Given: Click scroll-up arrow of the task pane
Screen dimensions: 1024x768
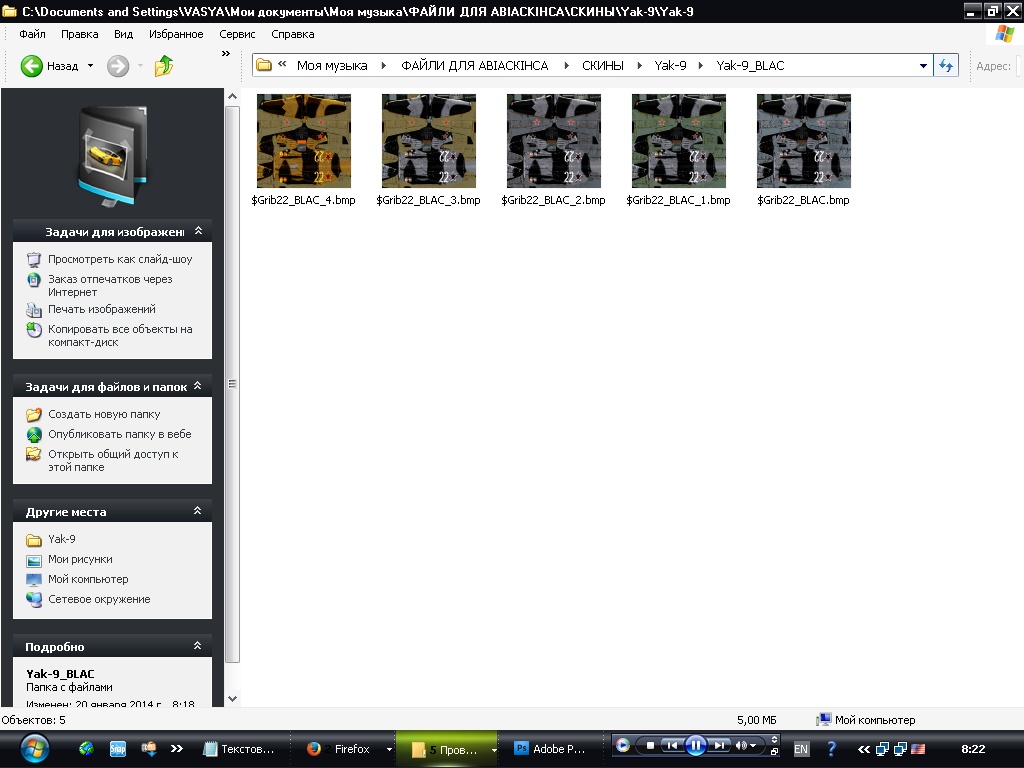Looking at the screenshot, I should click(232, 97).
